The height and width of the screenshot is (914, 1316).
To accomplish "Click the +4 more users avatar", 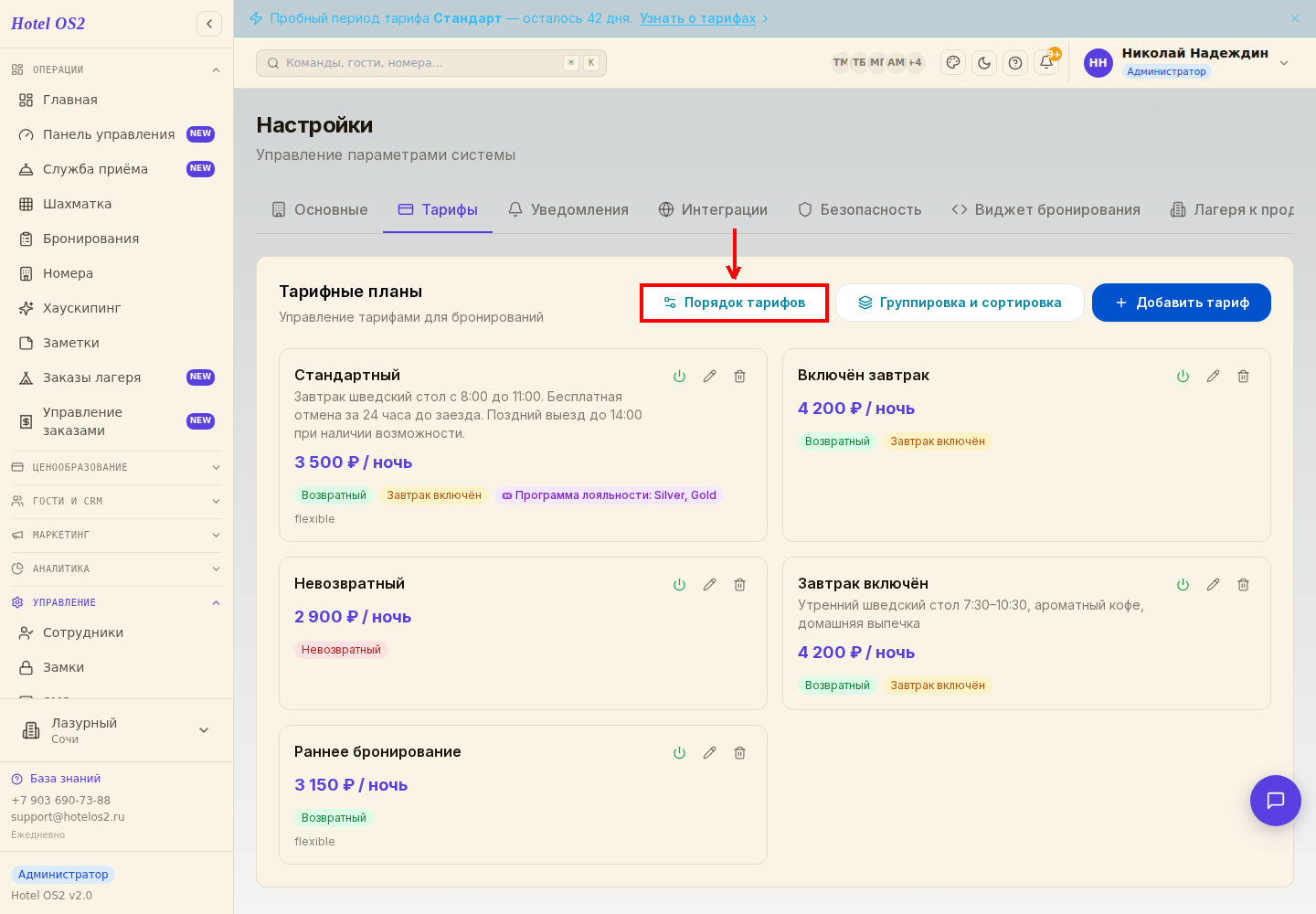I will click(915, 62).
